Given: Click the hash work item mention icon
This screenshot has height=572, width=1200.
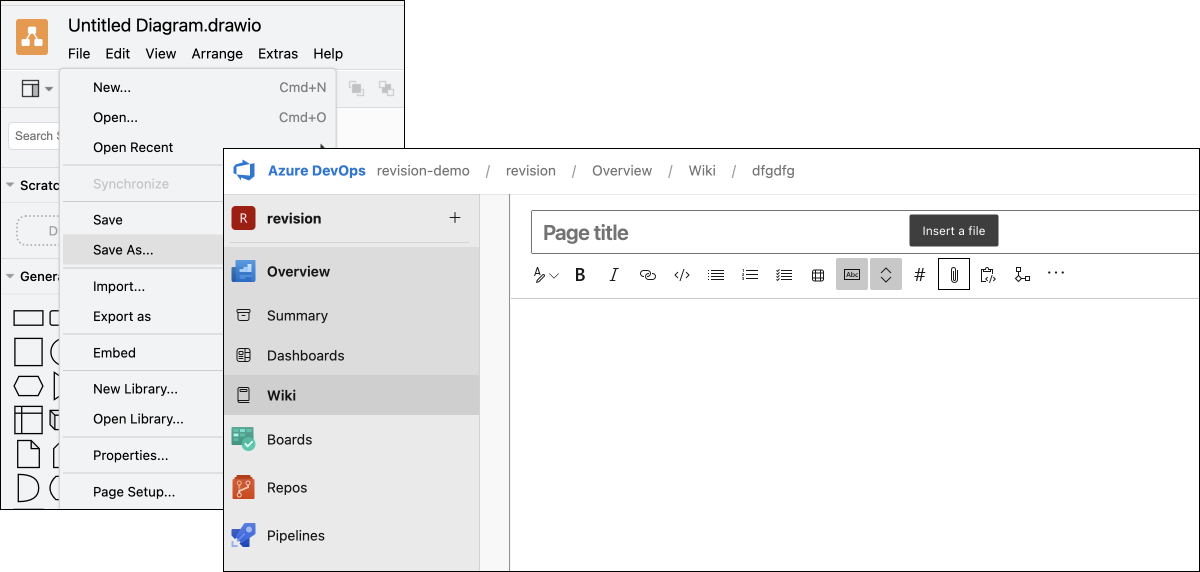Looking at the screenshot, I should (x=920, y=275).
